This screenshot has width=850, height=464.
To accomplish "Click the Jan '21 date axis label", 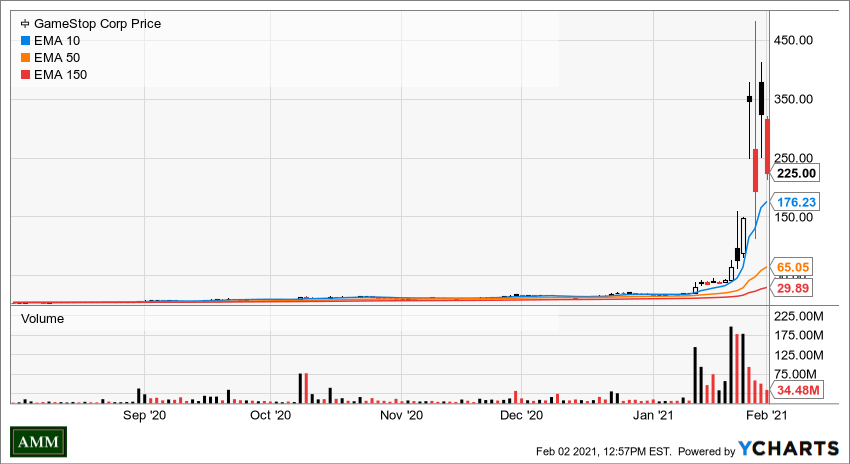I will coord(653,415).
